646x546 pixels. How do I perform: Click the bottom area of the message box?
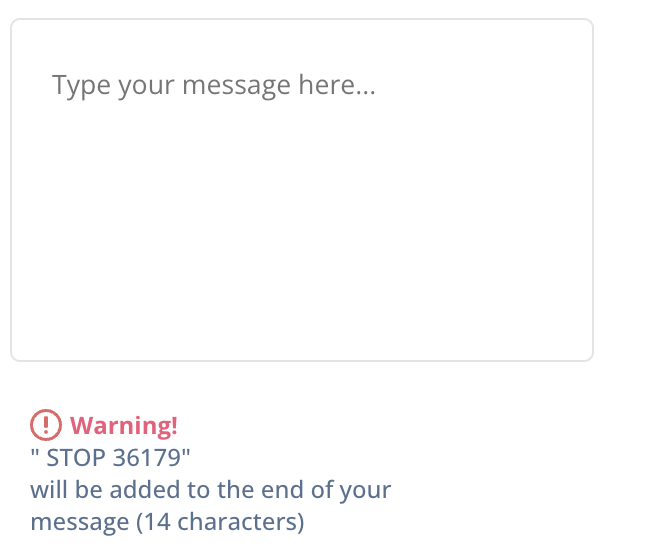click(302, 330)
